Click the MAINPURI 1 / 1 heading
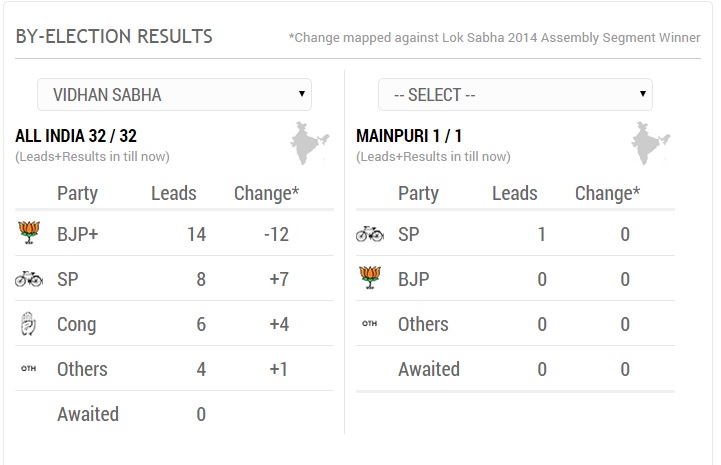The image size is (721, 465). click(x=409, y=136)
